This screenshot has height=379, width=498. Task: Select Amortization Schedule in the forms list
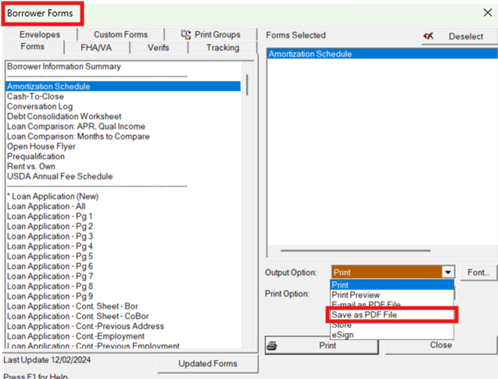123,86
